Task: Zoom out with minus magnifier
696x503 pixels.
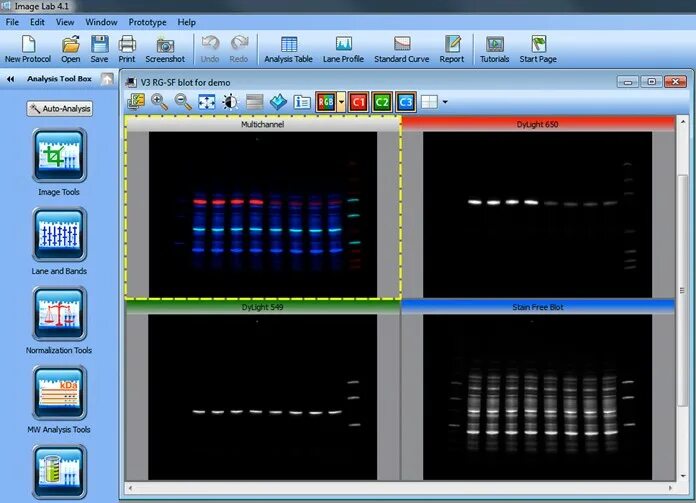Action: (183, 102)
